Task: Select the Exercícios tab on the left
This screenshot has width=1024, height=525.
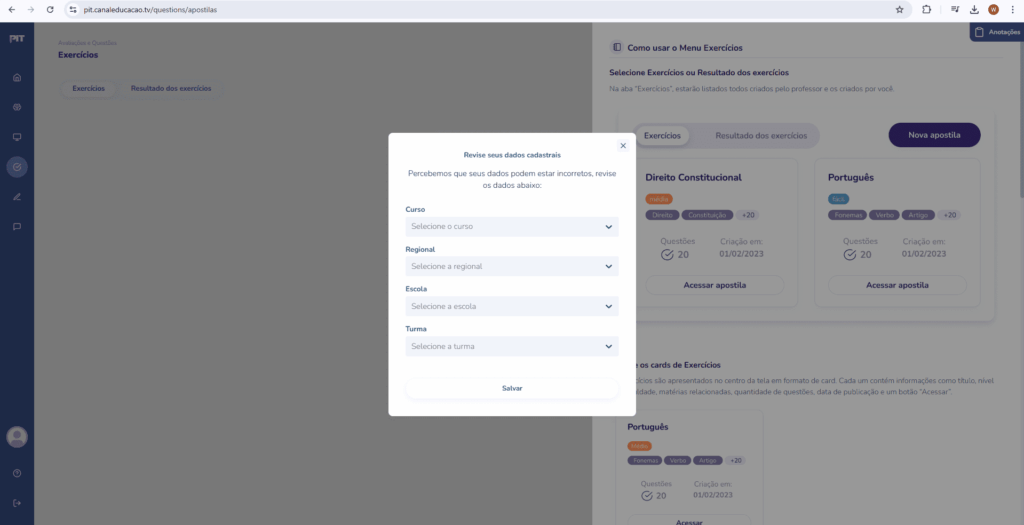Action: click(88, 89)
